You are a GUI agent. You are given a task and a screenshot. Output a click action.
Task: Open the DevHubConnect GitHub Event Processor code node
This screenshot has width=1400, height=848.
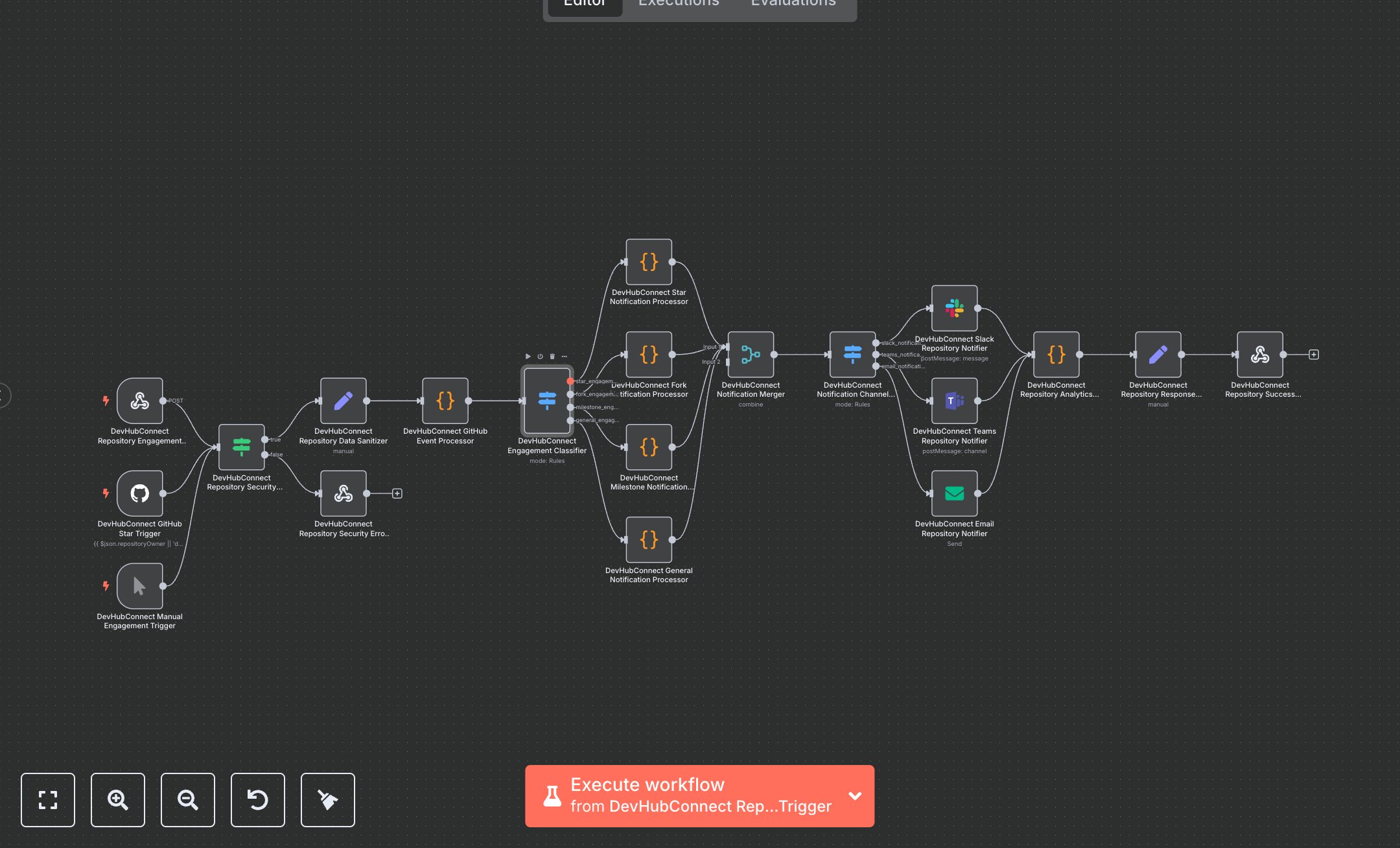click(445, 400)
